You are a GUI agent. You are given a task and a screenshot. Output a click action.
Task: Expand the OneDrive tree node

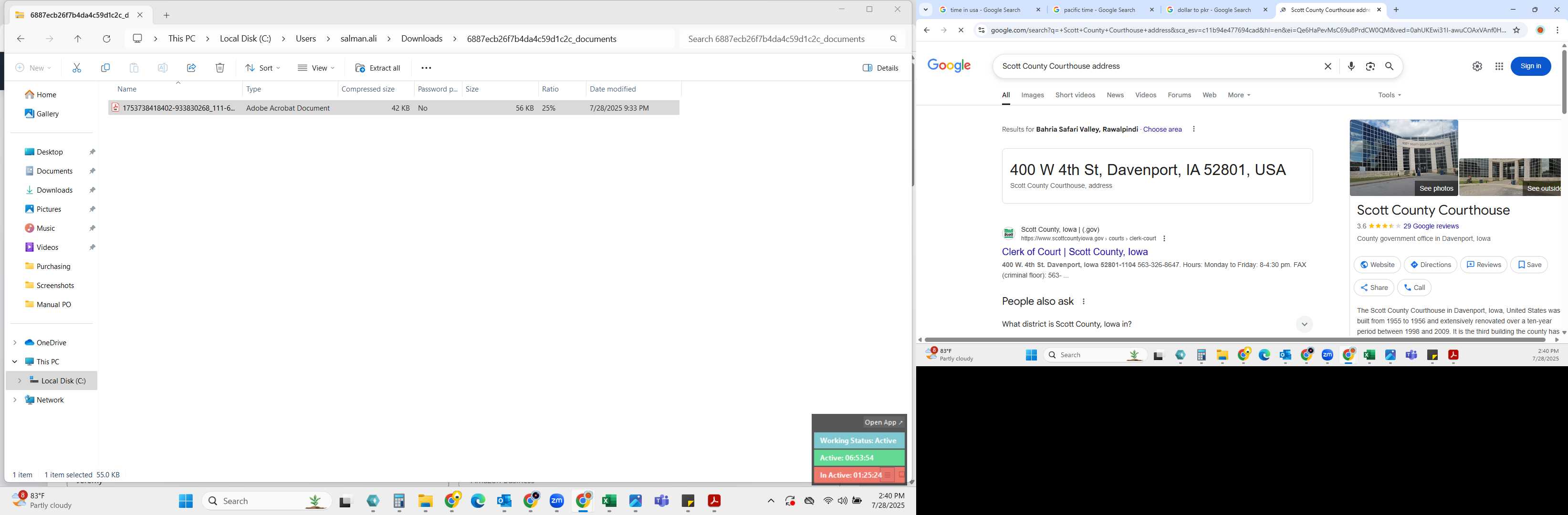coord(15,343)
